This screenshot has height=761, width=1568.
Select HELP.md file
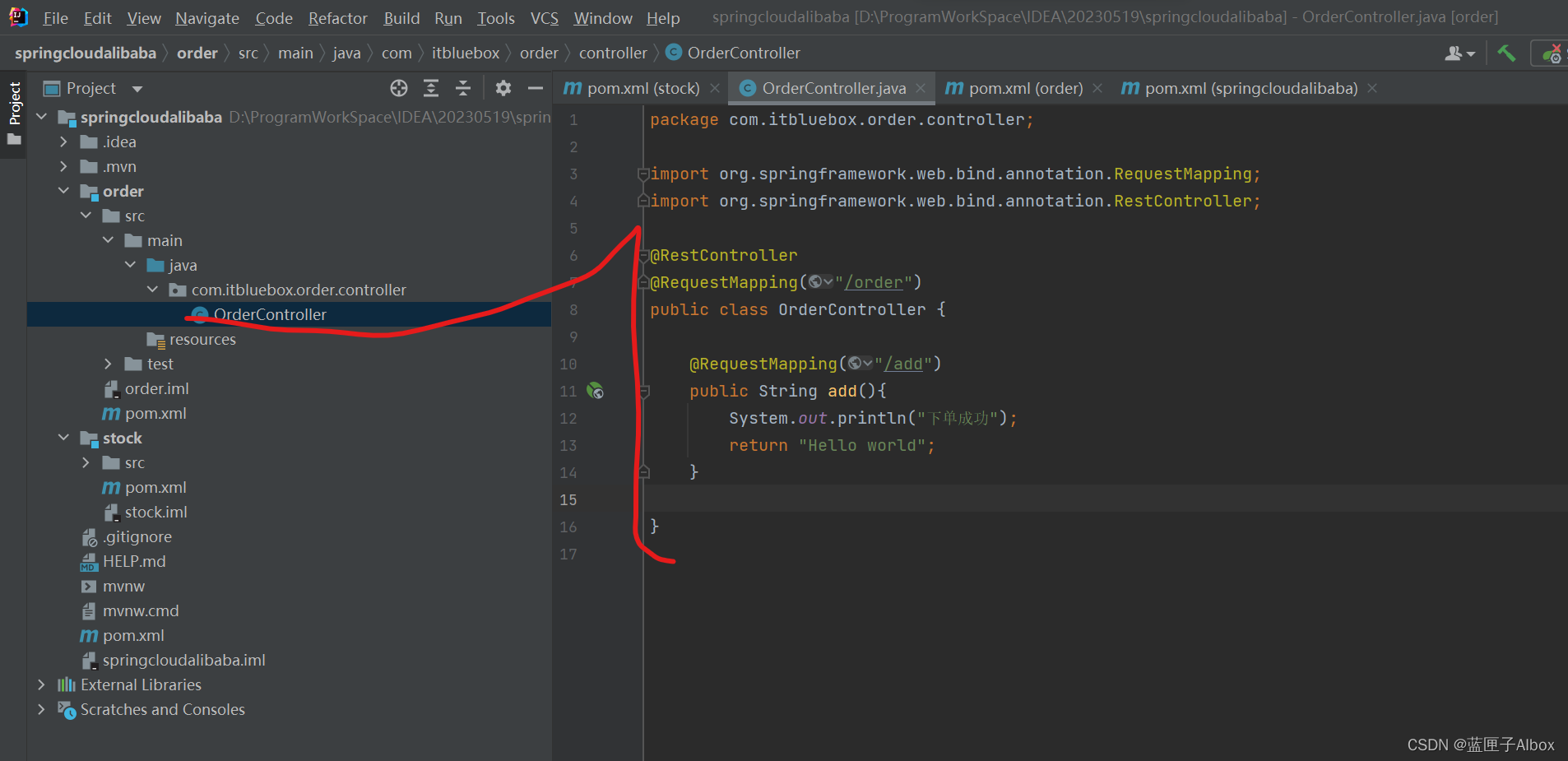pyautogui.click(x=134, y=561)
